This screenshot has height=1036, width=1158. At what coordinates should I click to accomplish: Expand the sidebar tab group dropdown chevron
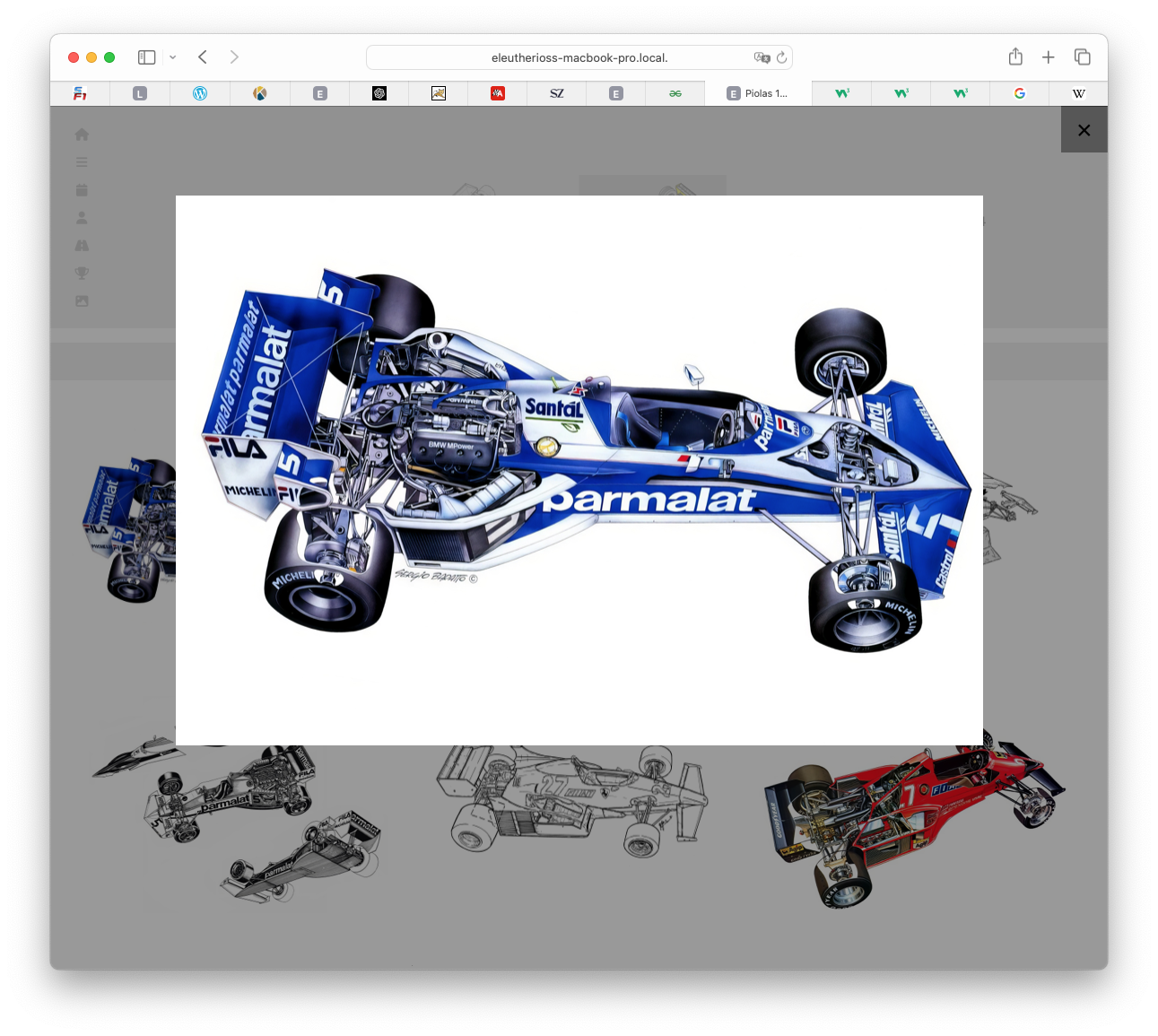pos(172,57)
